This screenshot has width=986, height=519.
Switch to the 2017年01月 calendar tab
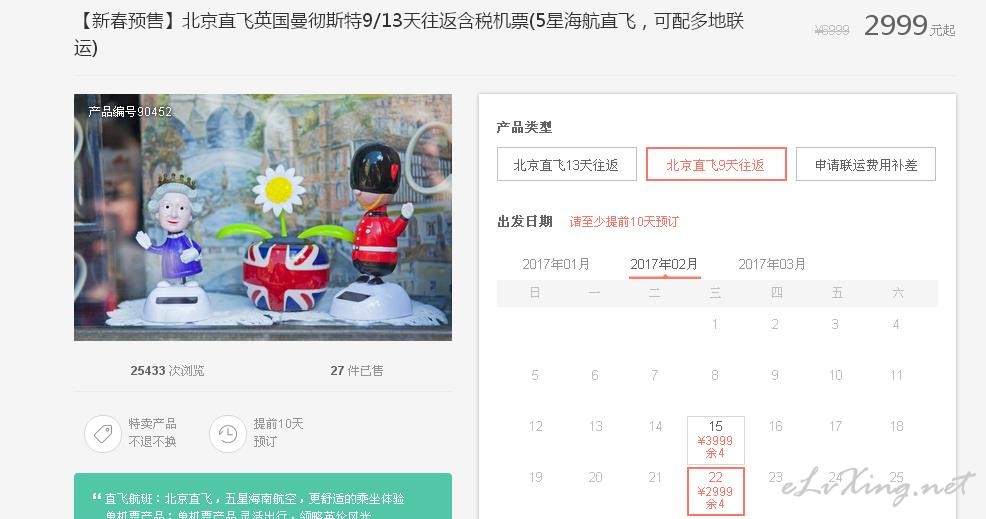pyautogui.click(x=556, y=264)
